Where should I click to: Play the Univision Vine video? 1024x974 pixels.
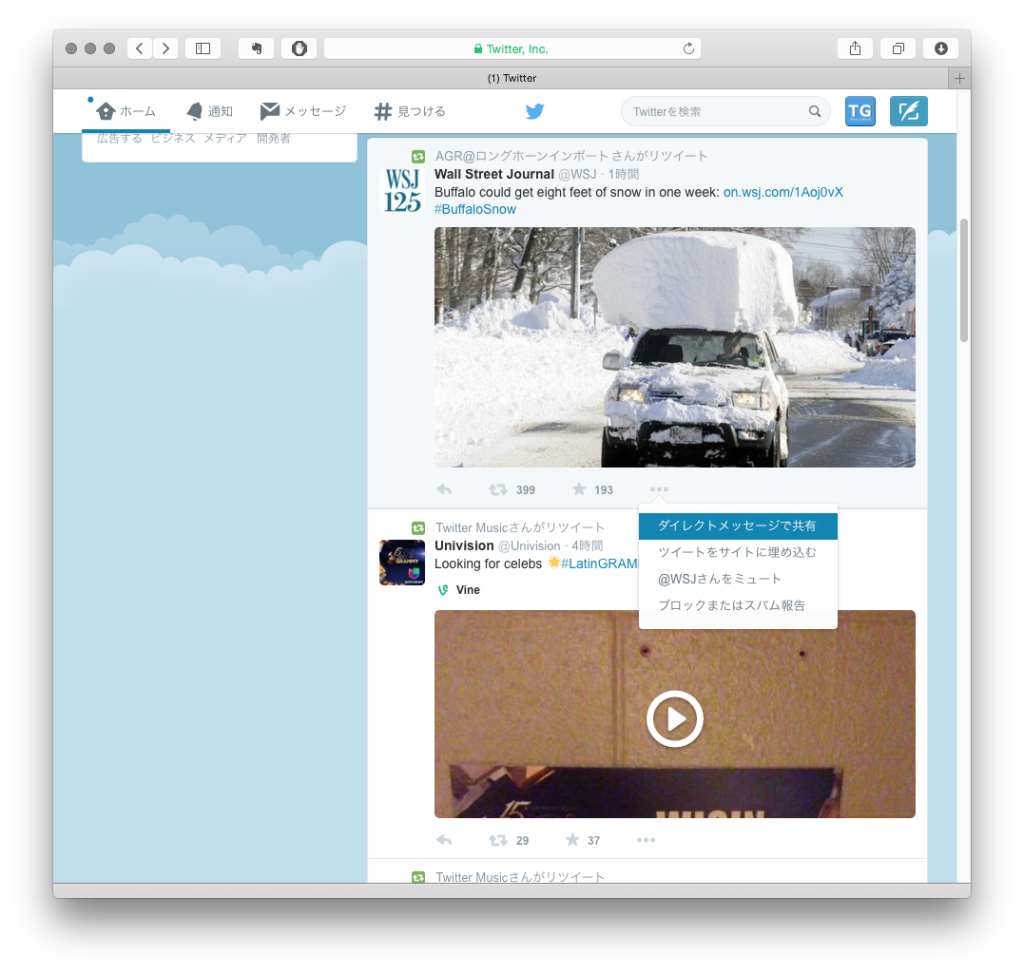click(x=675, y=719)
